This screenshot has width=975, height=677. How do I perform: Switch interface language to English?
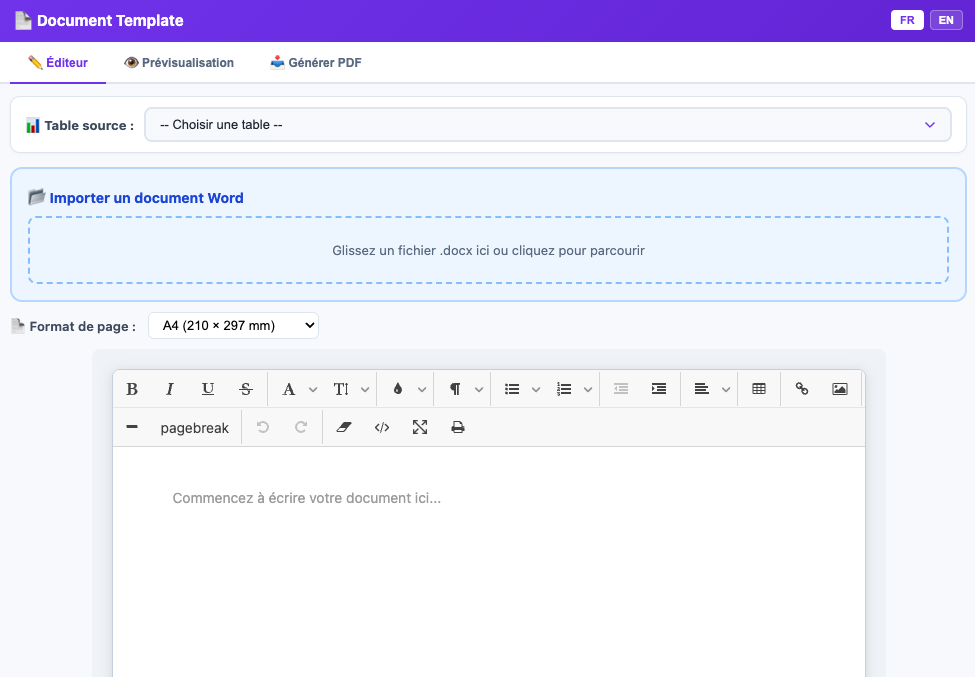pos(945,19)
